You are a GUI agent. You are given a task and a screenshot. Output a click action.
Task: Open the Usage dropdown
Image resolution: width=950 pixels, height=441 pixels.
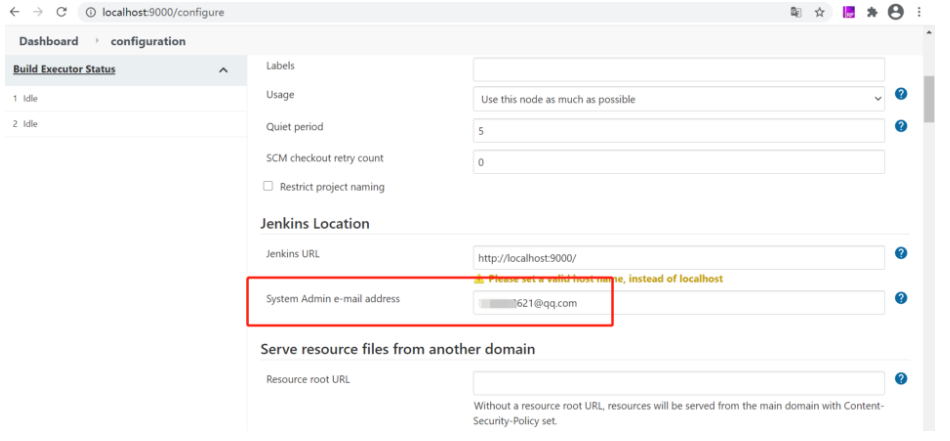click(679, 99)
